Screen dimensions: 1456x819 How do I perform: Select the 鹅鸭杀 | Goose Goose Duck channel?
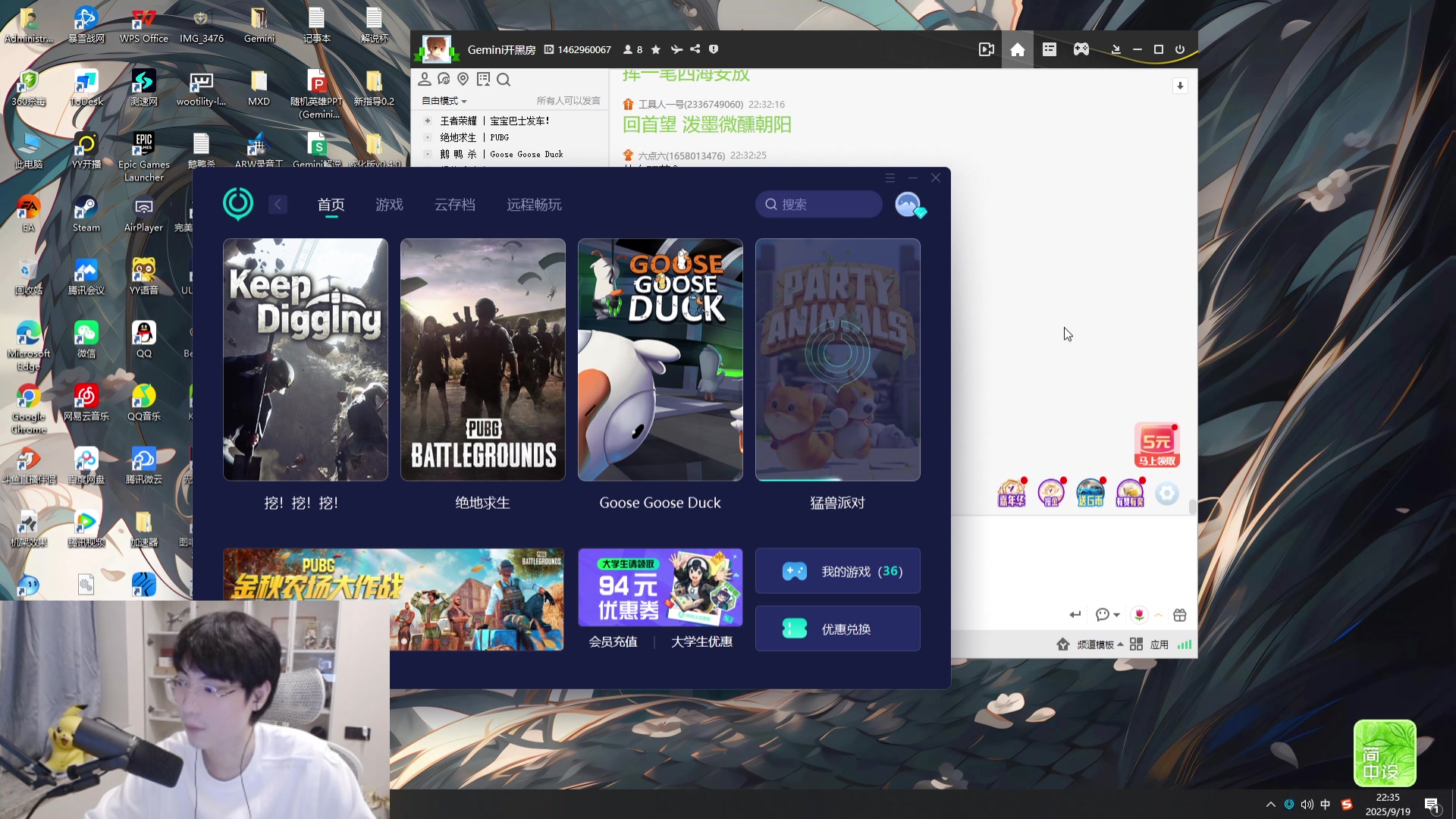pyautogui.click(x=501, y=154)
